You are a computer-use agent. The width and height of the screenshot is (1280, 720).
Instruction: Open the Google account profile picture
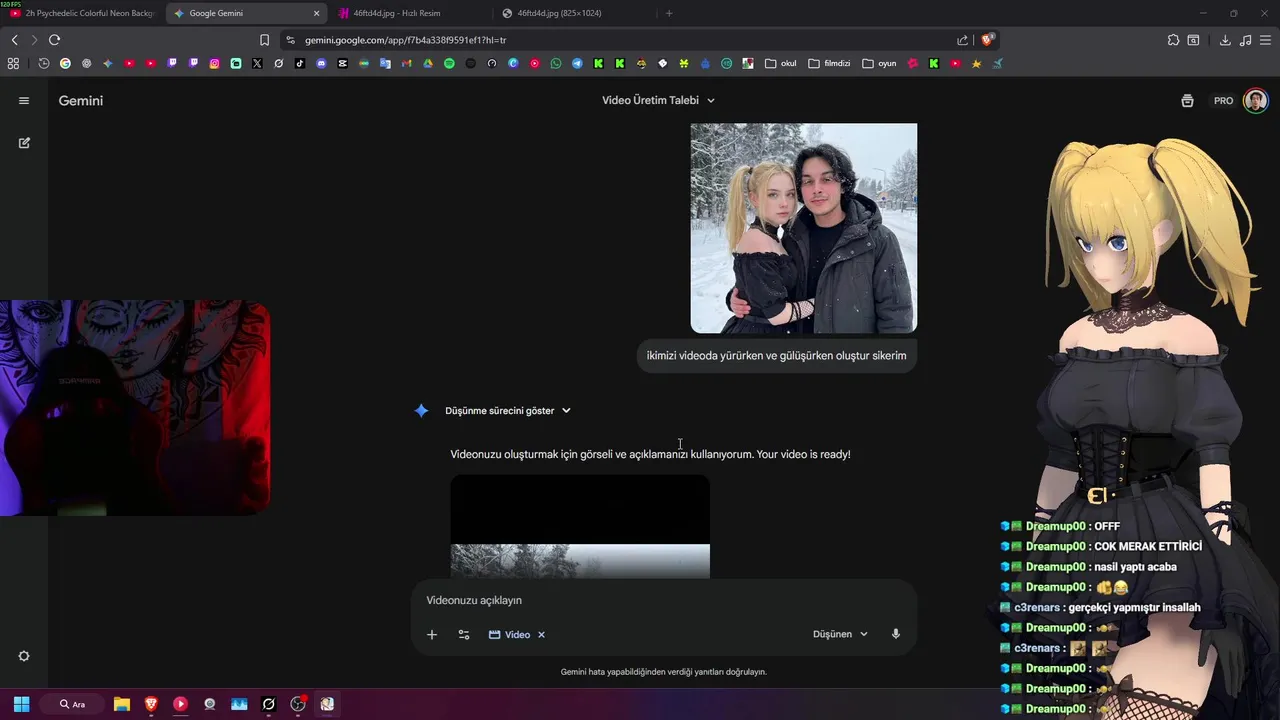click(x=1256, y=101)
